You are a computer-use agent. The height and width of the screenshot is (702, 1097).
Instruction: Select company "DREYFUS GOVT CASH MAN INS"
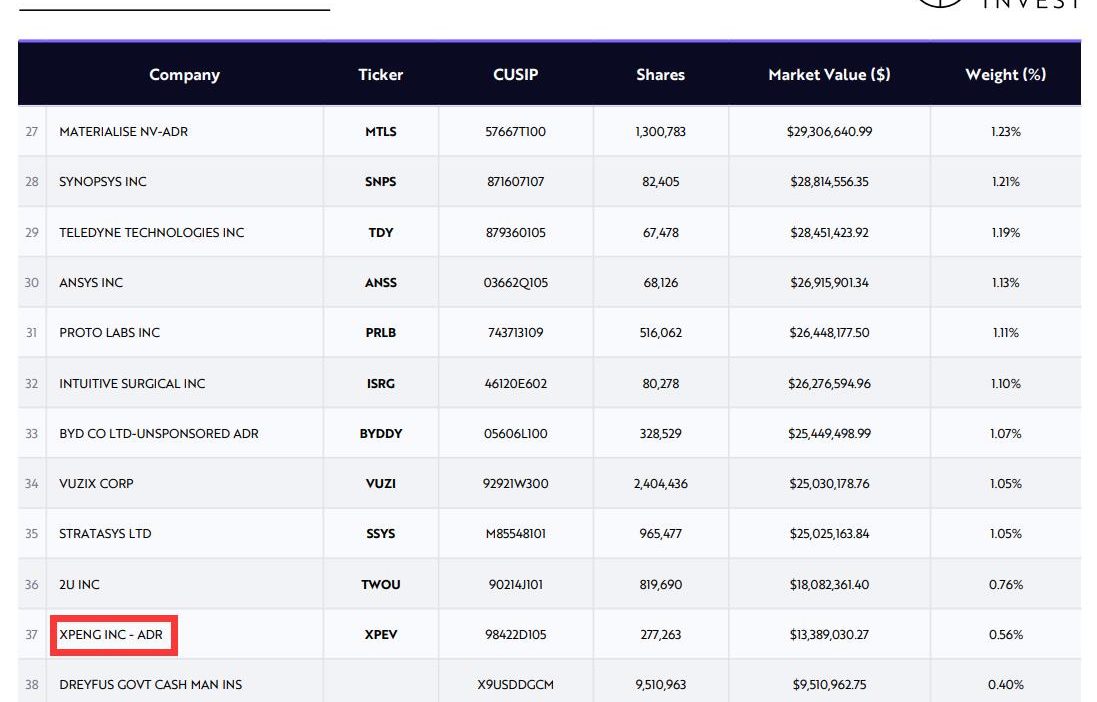click(150, 685)
